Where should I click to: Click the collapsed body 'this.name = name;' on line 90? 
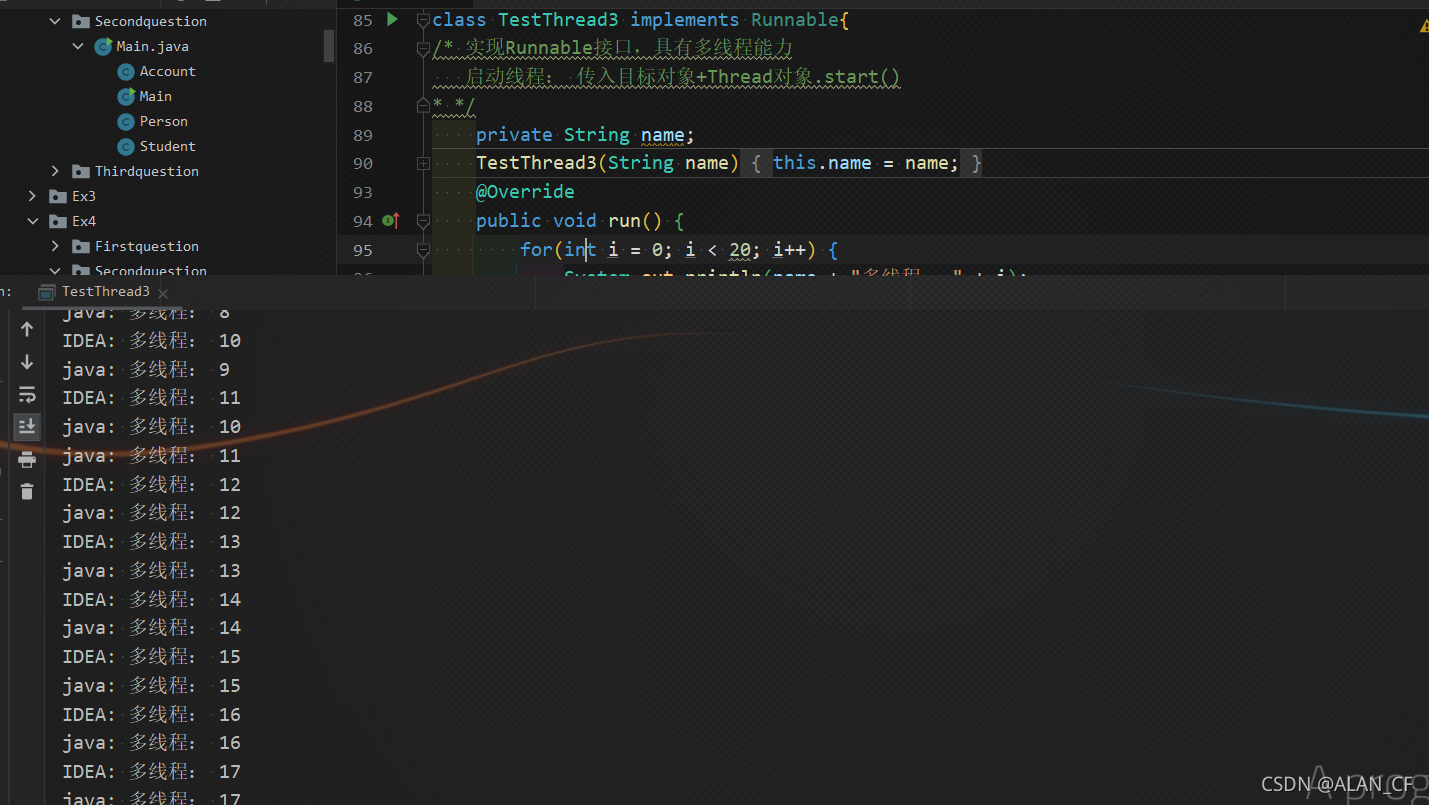click(865, 163)
